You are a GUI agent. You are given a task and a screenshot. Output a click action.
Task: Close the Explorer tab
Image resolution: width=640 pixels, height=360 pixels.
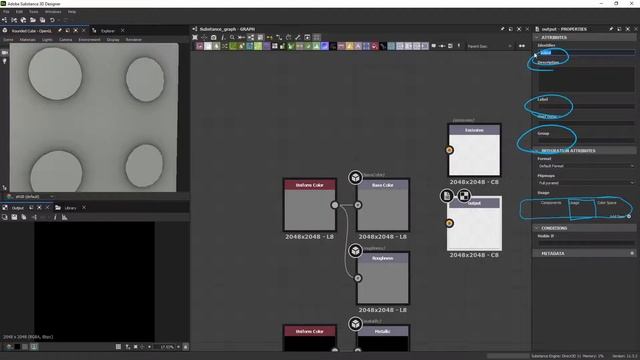pyautogui.click(x=122, y=31)
